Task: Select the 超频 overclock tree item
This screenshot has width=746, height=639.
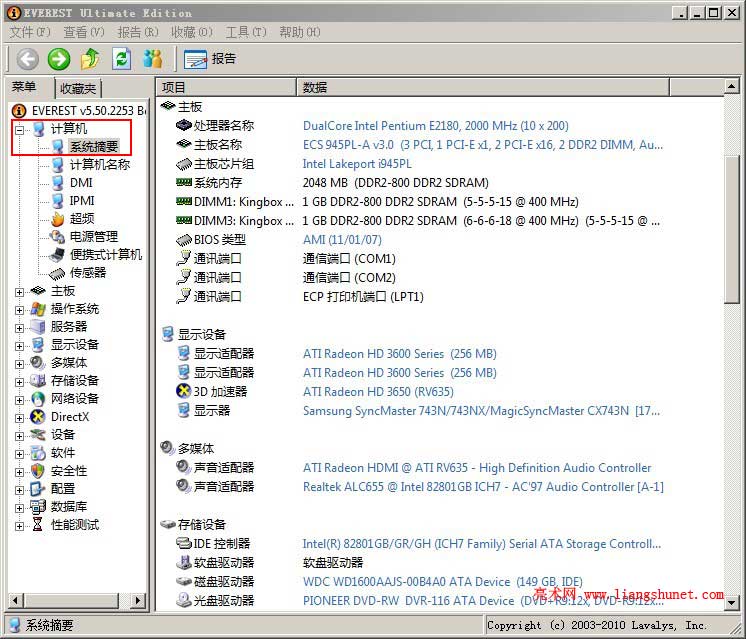Action: coord(82,218)
